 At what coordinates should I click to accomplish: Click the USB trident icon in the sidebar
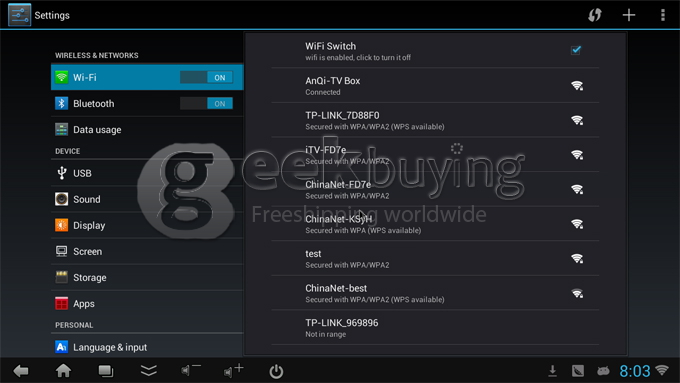click(62, 173)
